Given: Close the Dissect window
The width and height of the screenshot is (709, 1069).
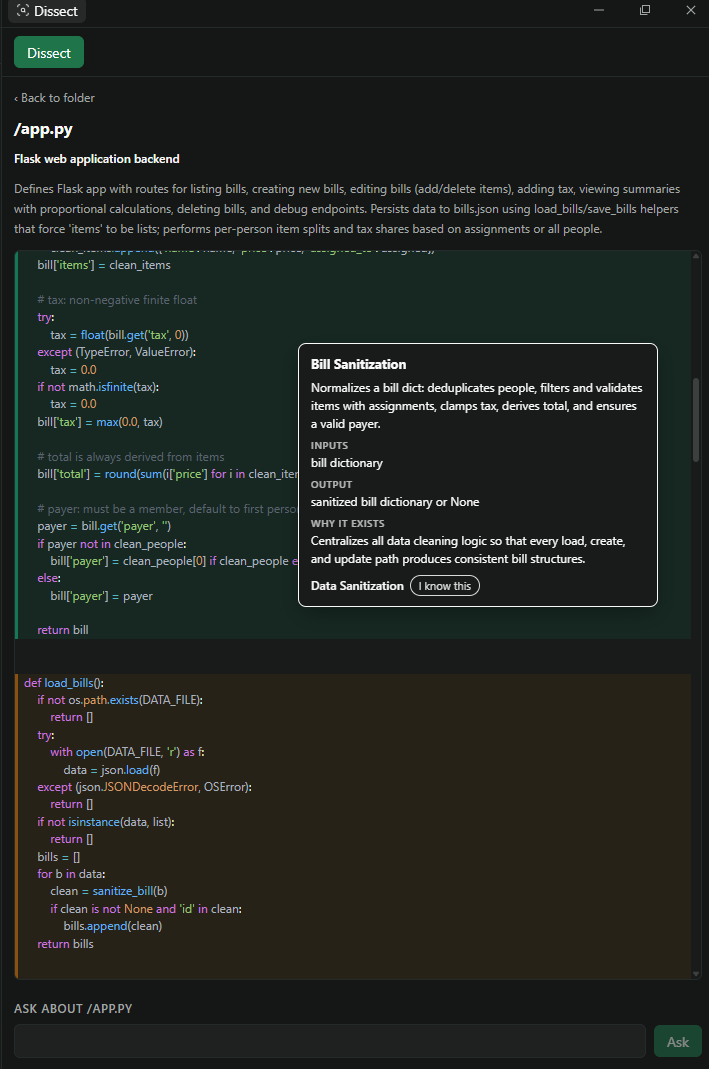Looking at the screenshot, I should 691,10.
